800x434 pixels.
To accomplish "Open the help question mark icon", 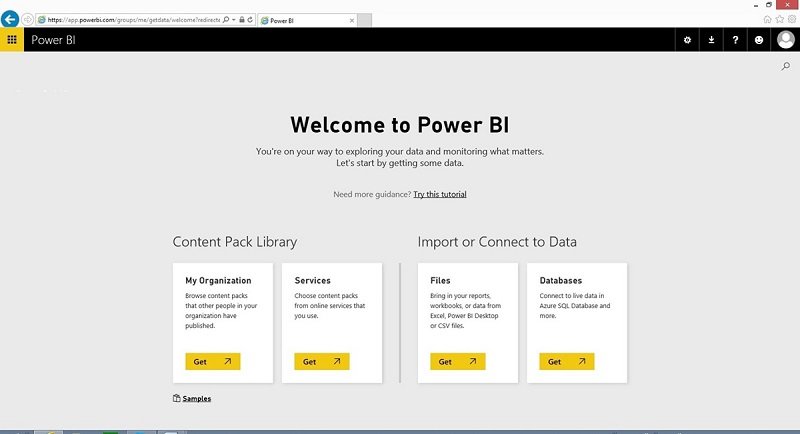I will pyautogui.click(x=735, y=40).
